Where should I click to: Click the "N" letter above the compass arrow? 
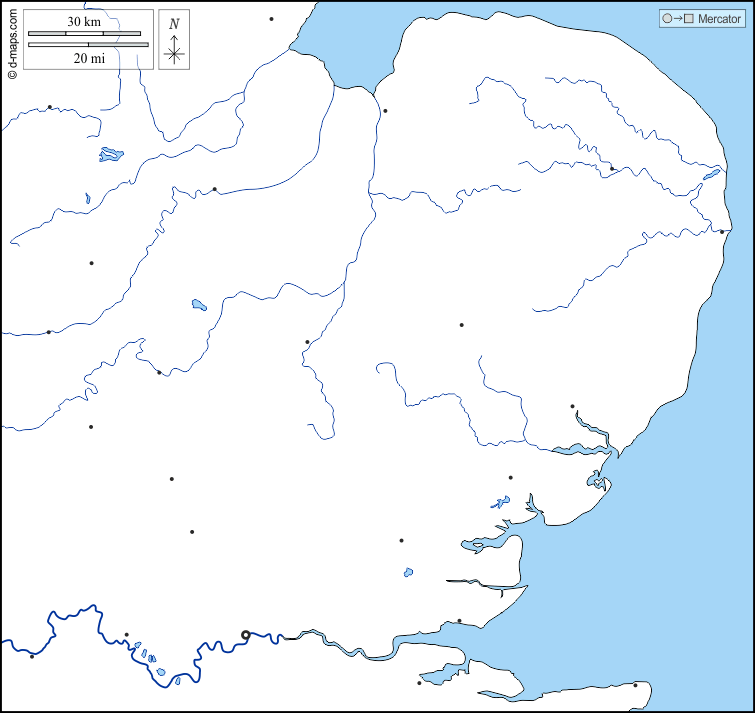coord(174,24)
